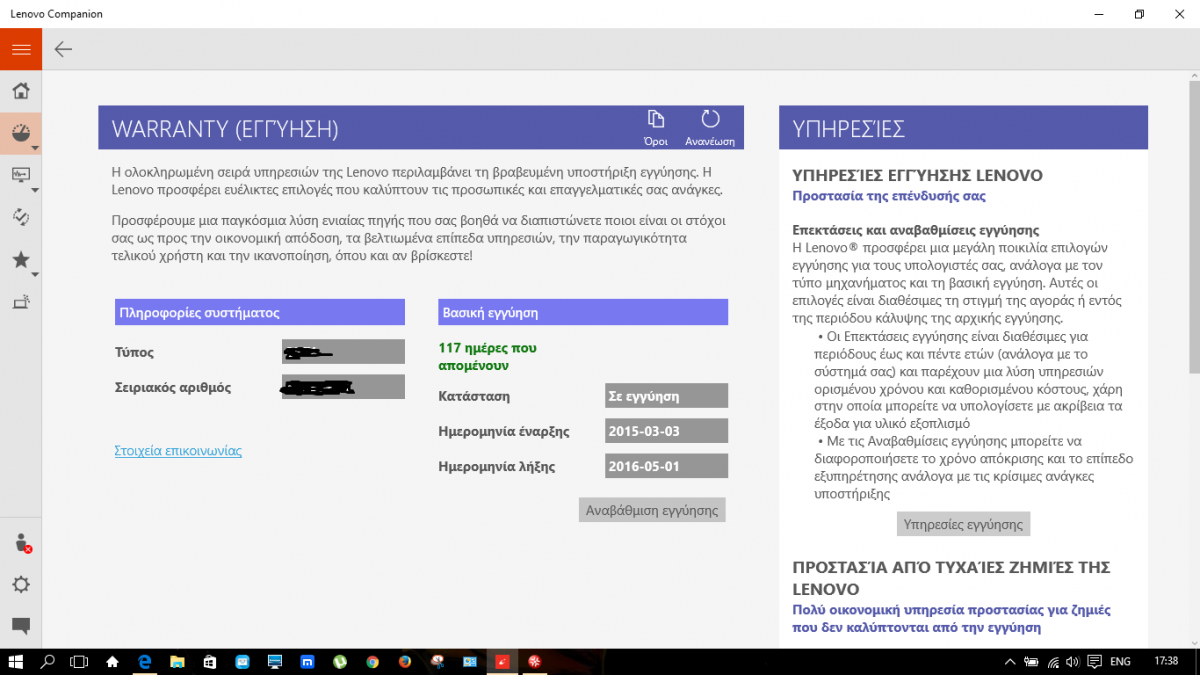Click the WARRANTY (ΕΓΓΎΗΣΗ) title
Screen dimensions: 1200x675
(x=225, y=129)
